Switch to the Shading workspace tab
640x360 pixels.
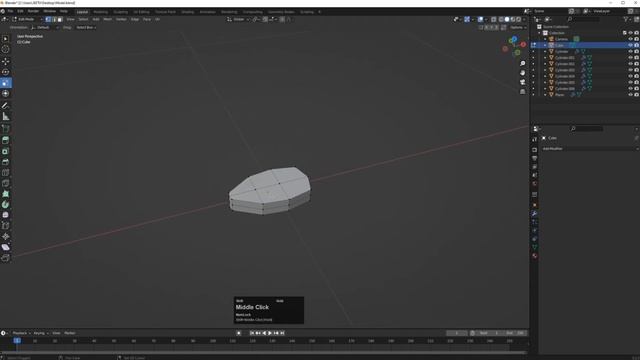point(188,12)
